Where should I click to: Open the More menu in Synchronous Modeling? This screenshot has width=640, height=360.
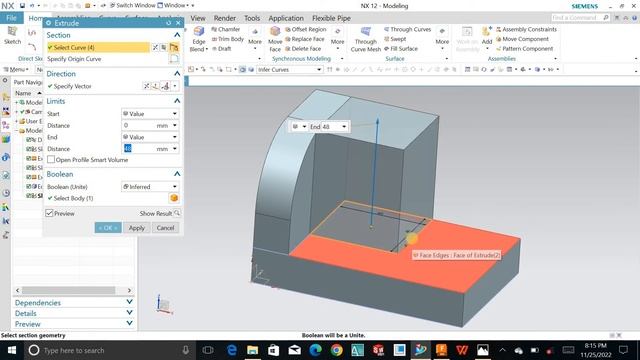(337, 38)
